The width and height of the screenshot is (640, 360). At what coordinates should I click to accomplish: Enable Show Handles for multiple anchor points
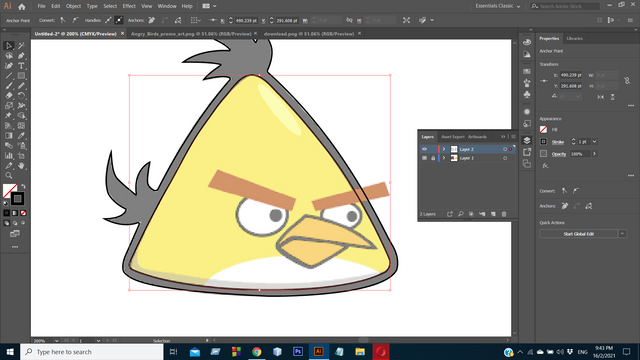[109, 20]
